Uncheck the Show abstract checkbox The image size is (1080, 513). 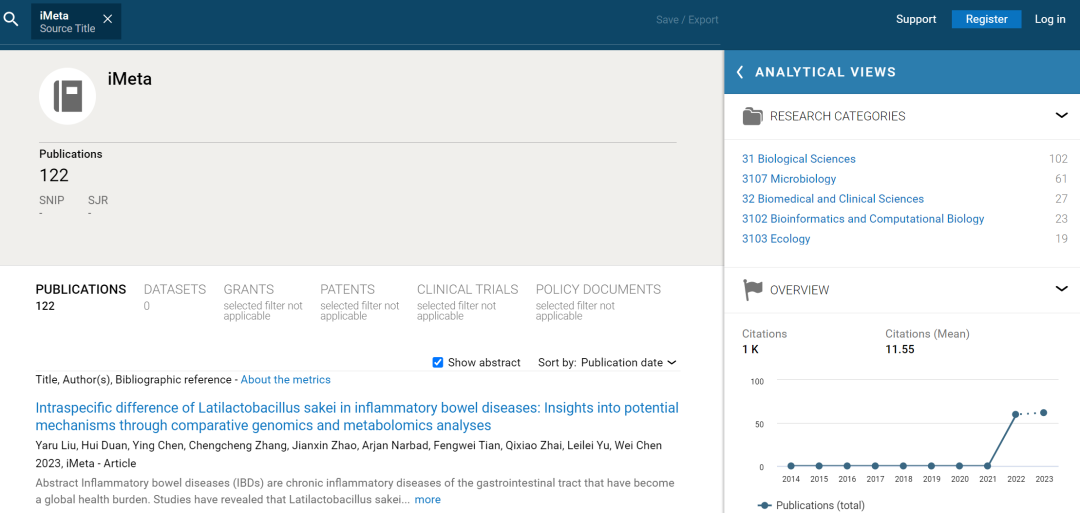[x=437, y=362]
